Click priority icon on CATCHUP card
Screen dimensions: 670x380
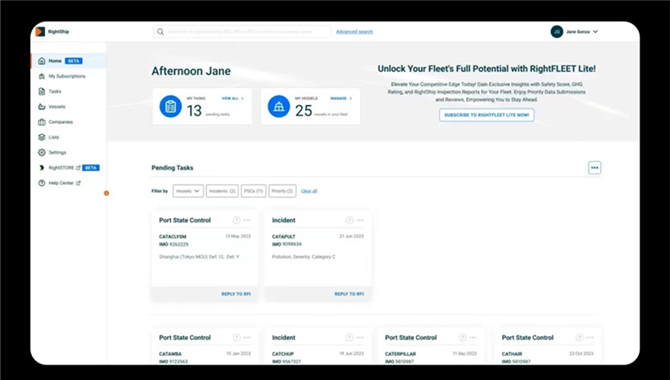pos(350,338)
